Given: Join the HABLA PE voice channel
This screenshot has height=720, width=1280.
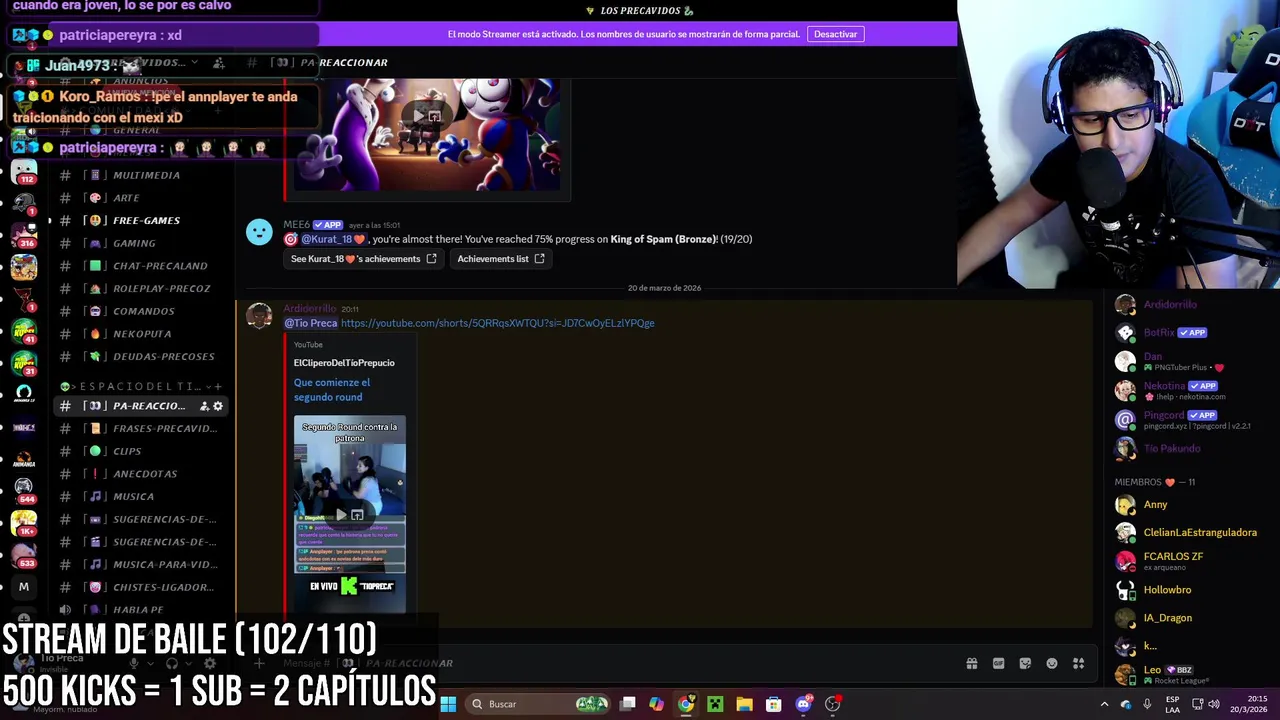Looking at the screenshot, I should point(140,609).
